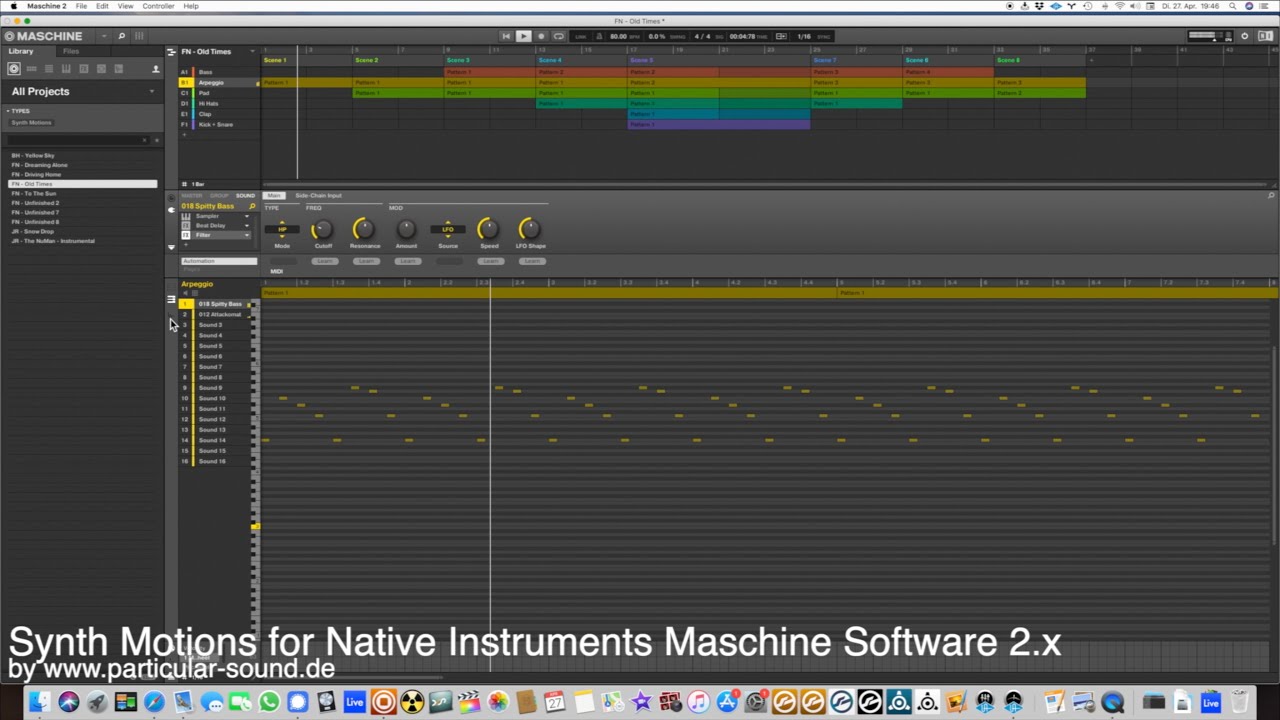Select project FN - Dreaming Alone
This screenshot has height=720, width=1280.
[39, 165]
